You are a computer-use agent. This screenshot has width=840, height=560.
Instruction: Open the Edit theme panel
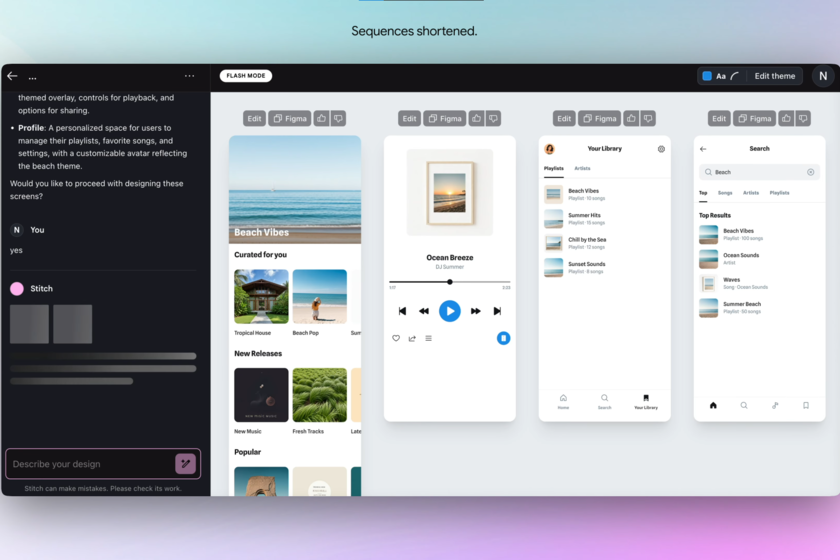pyautogui.click(x=775, y=76)
